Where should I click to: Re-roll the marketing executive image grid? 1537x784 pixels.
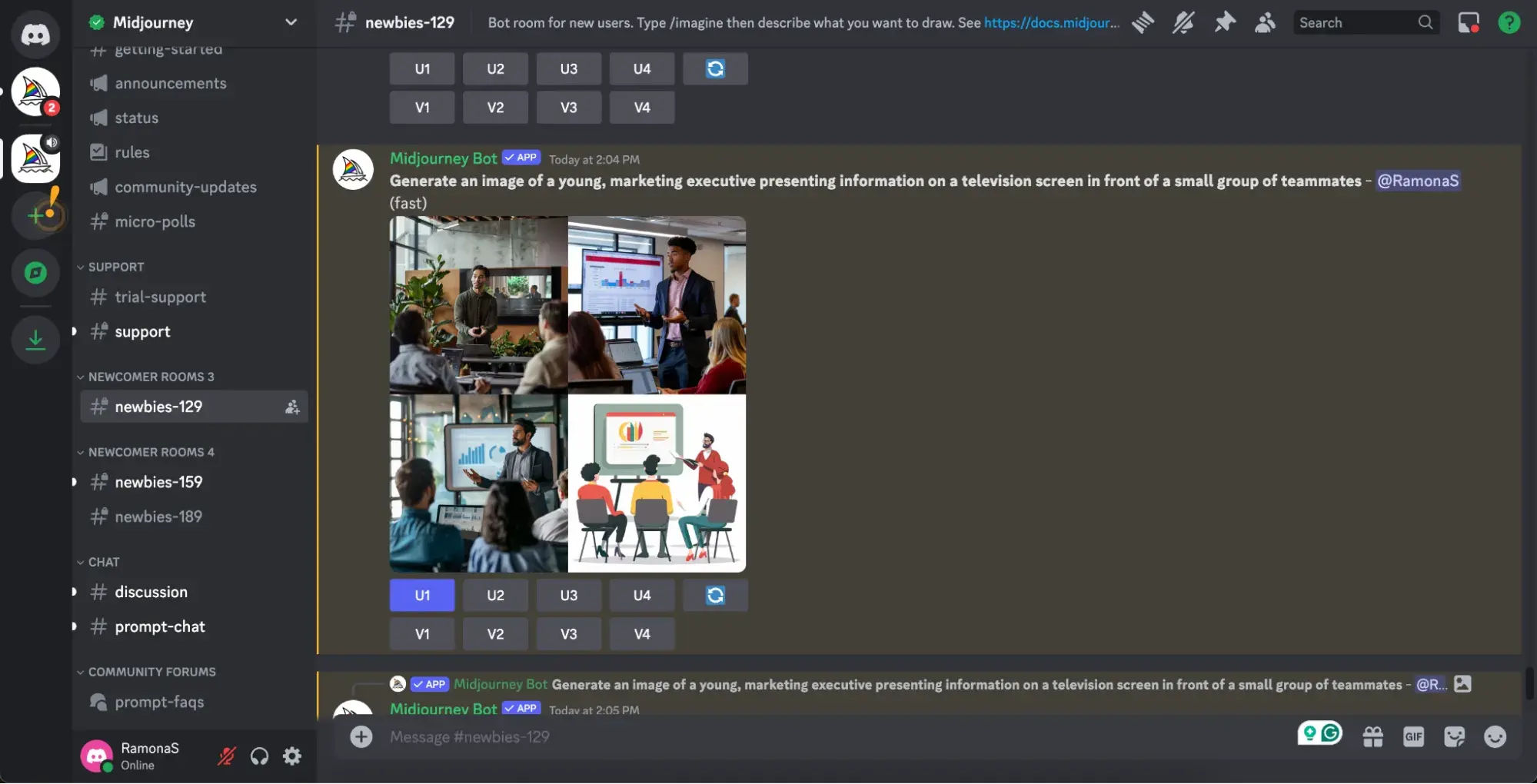(715, 595)
